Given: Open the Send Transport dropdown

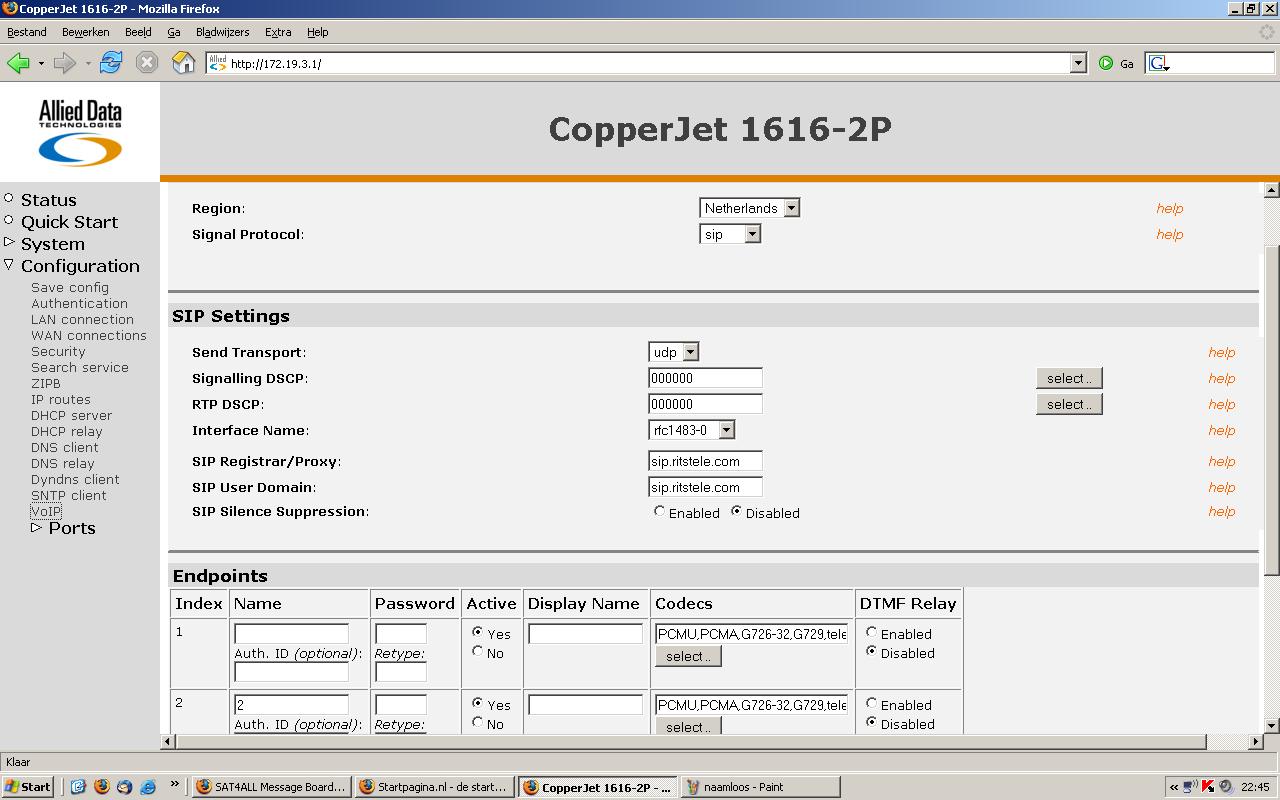Looking at the screenshot, I should pyautogui.click(x=674, y=352).
